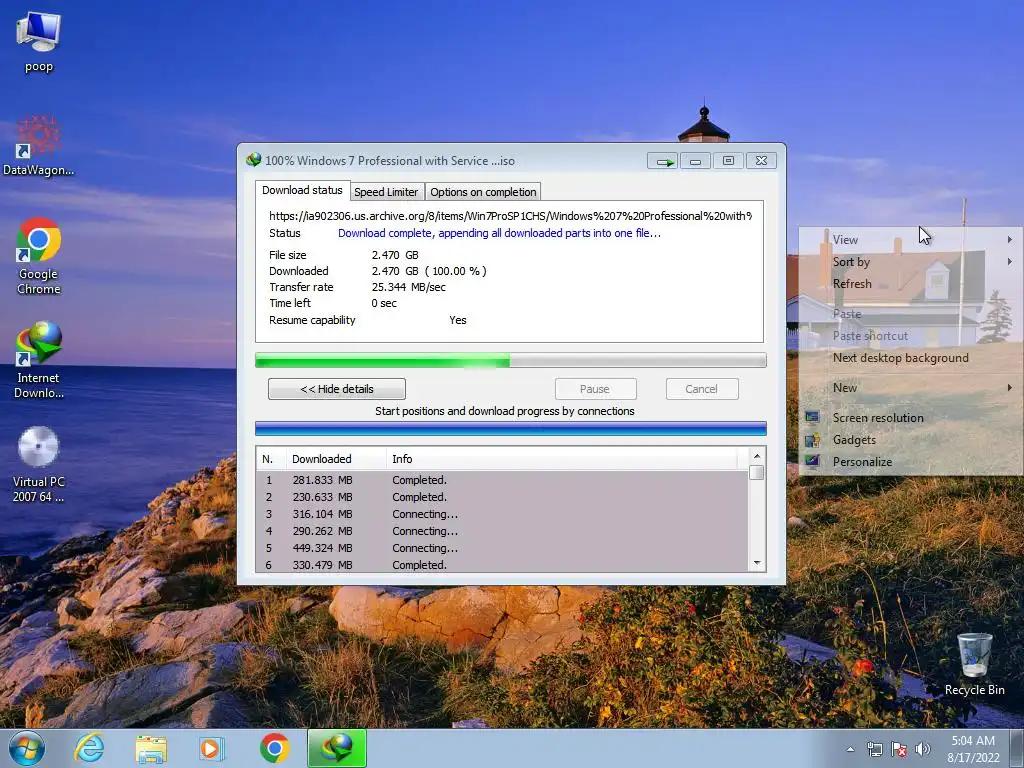Open Virtual PC 2007 64 desktop icon
This screenshot has height=768, width=1024.
pyautogui.click(x=39, y=464)
